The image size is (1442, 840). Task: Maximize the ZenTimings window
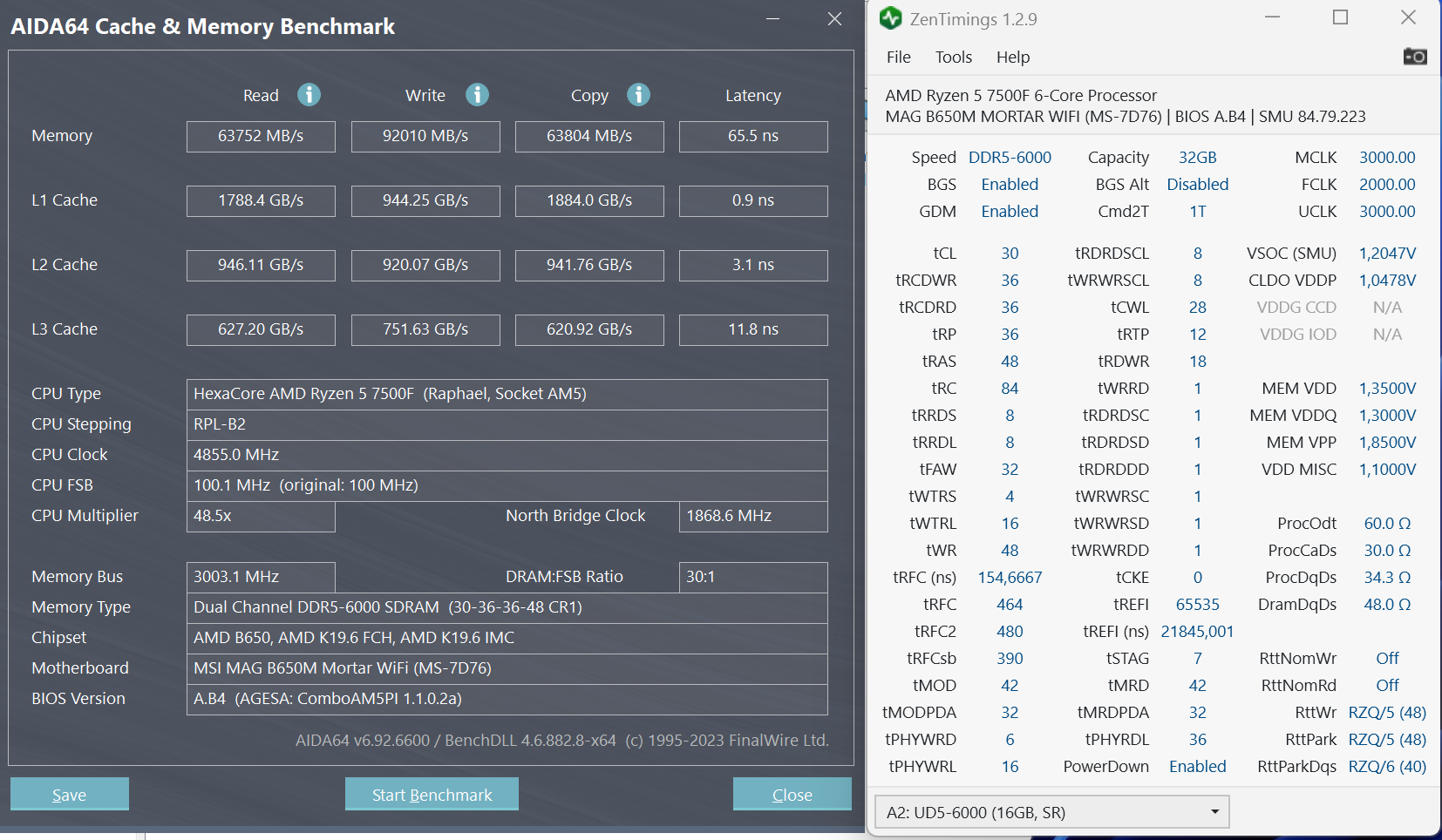[1341, 17]
